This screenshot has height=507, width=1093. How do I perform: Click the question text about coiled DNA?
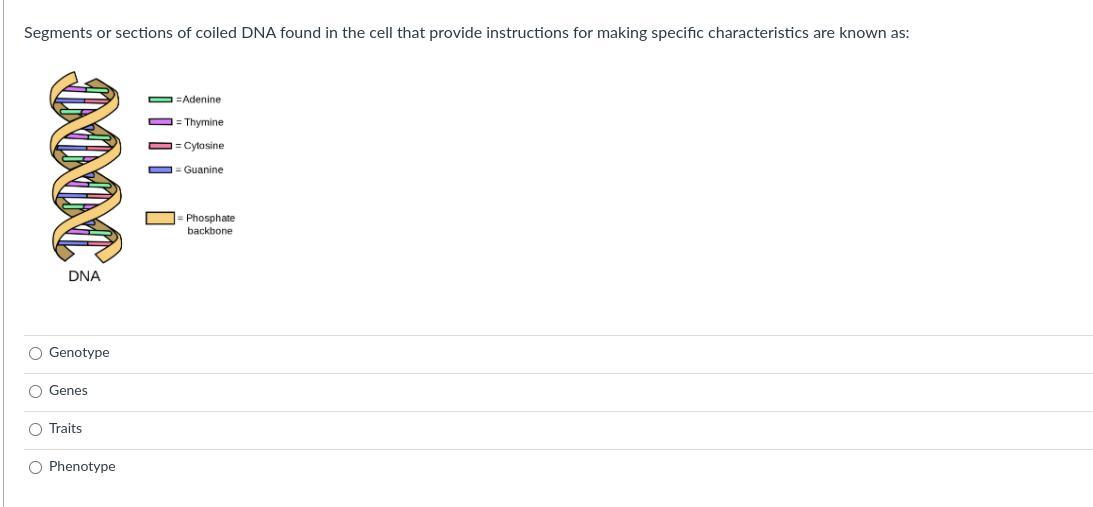coord(466,33)
